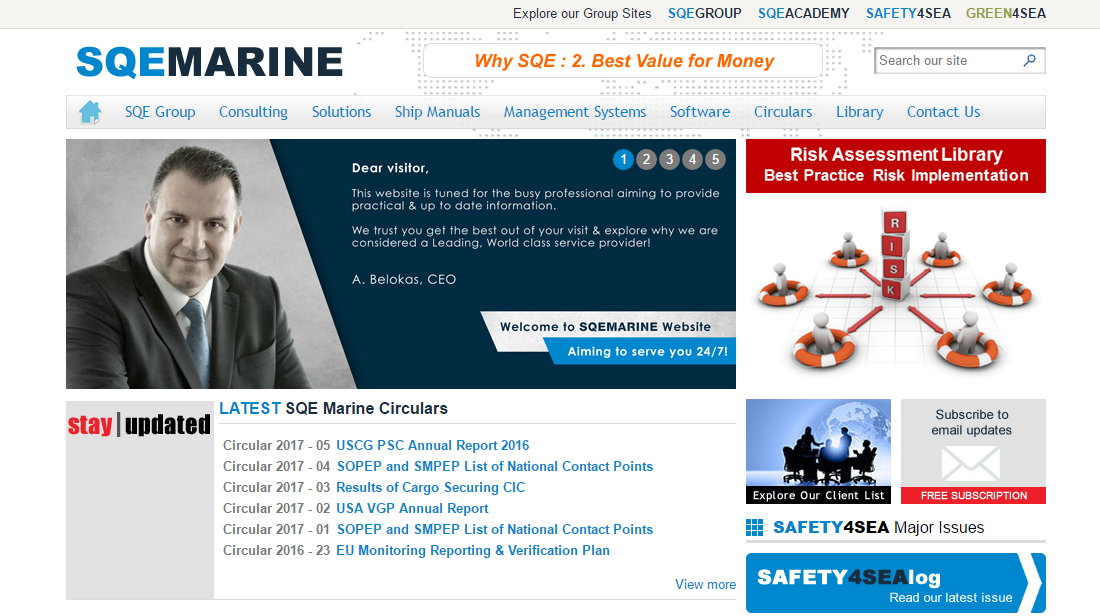Show slide 2 in the banner carousel
The width and height of the screenshot is (1100, 616).
(x=646, y=159)
